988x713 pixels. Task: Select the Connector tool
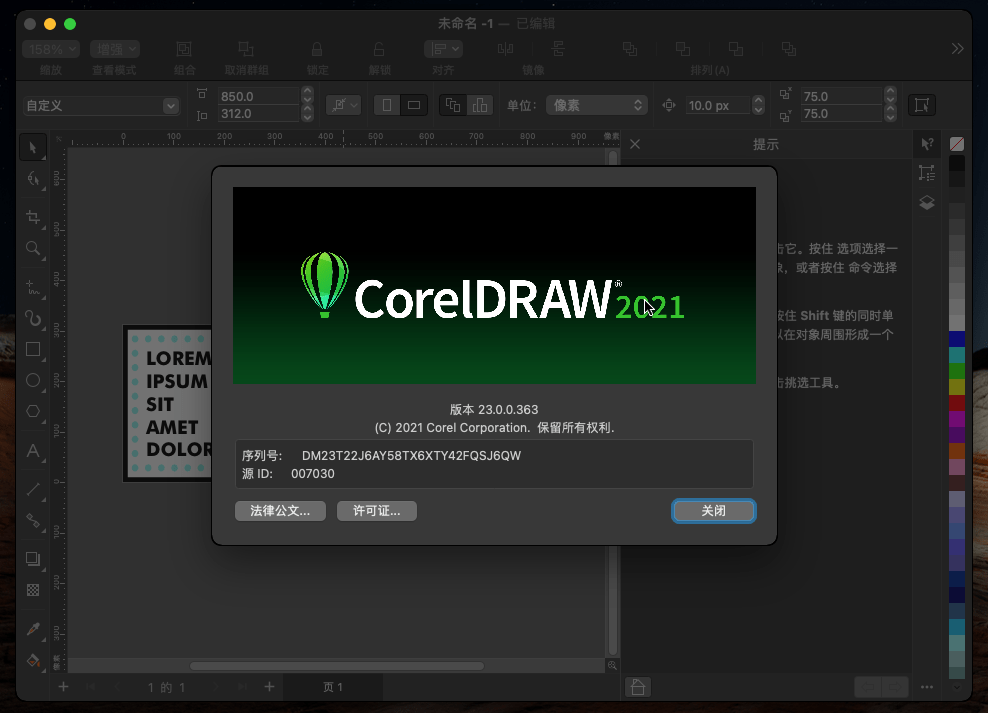pyautogui.click(x=33, y=521)
